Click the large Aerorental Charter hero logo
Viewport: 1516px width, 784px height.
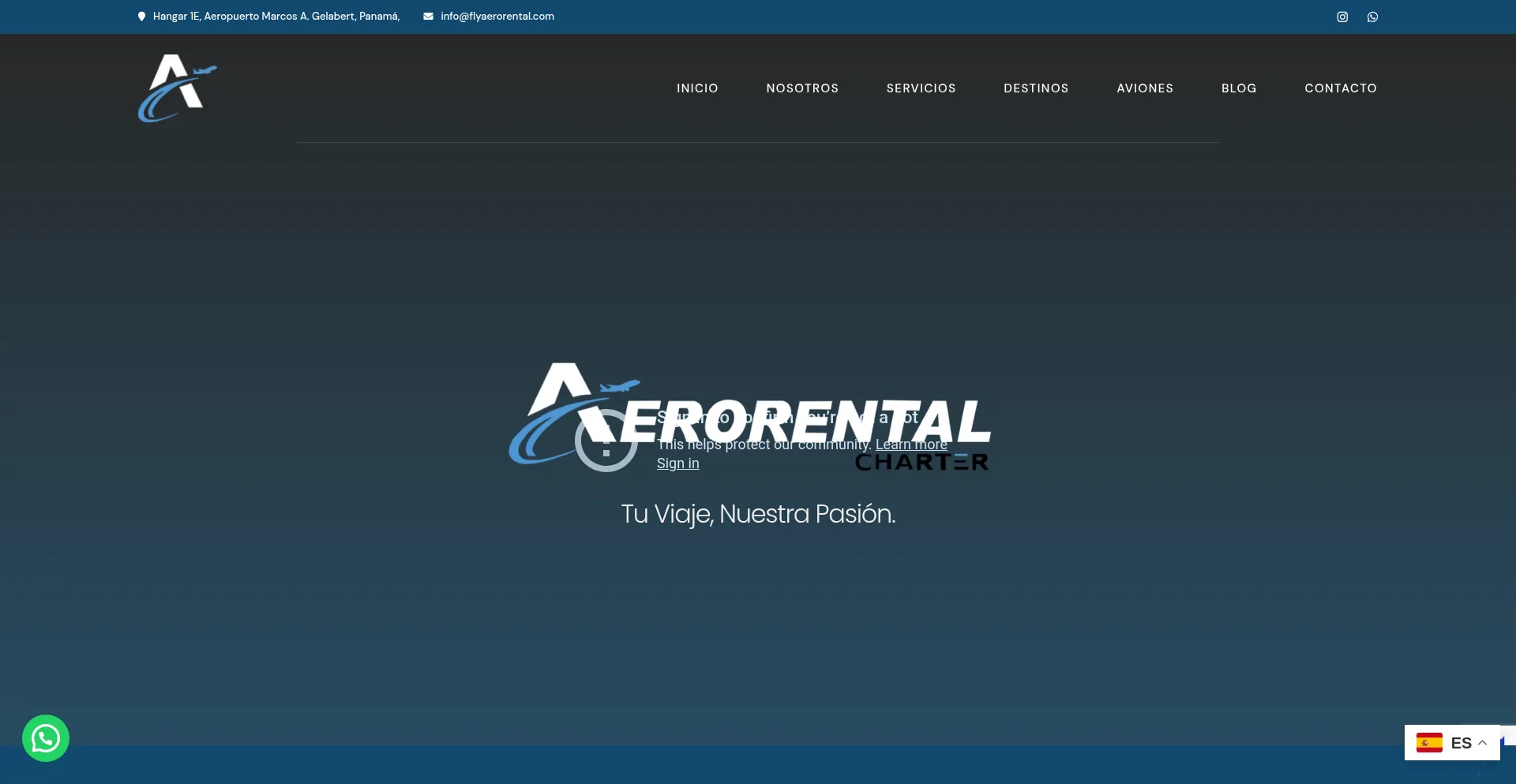(750, 417)
